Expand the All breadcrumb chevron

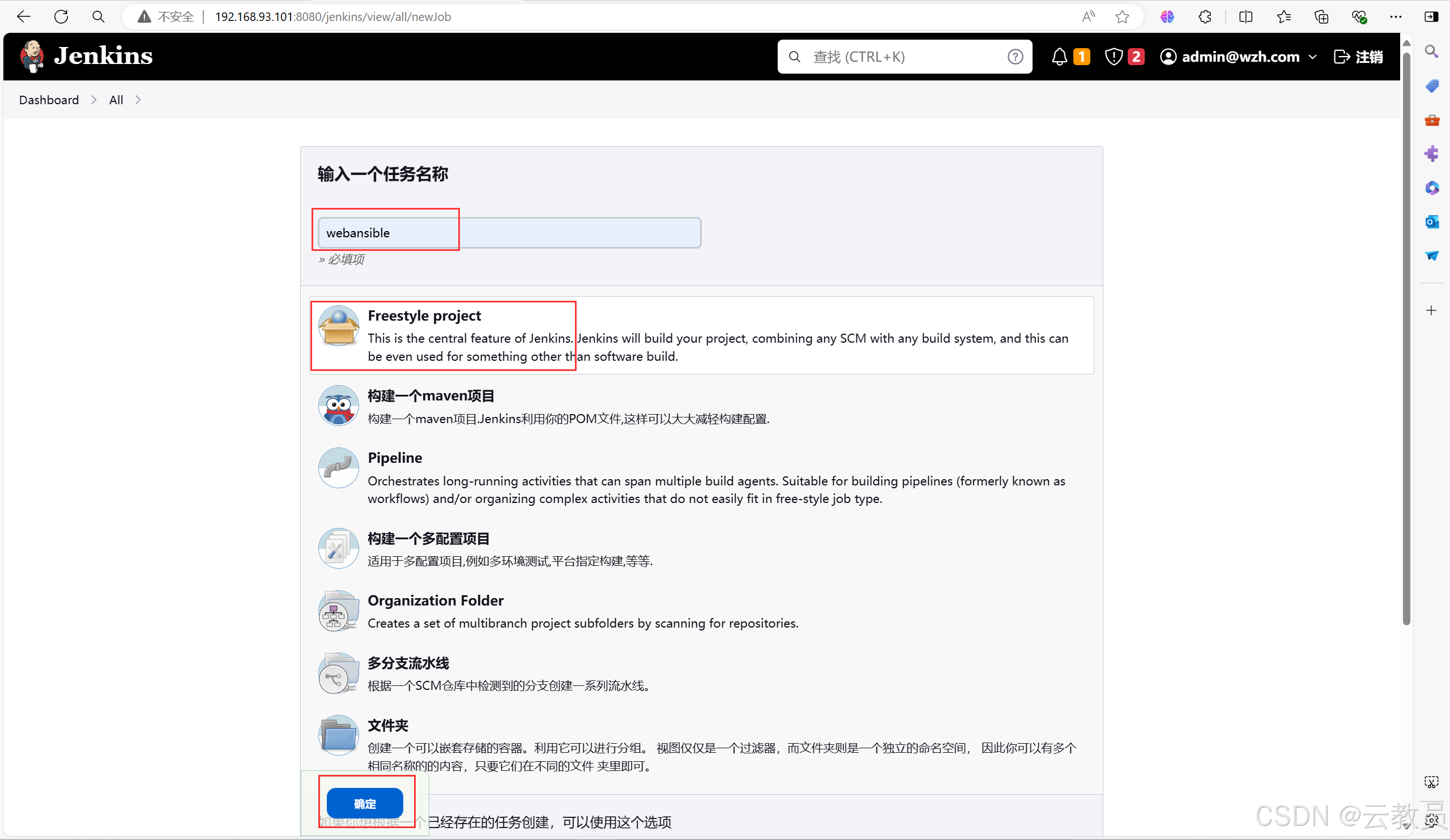[138, 100]
